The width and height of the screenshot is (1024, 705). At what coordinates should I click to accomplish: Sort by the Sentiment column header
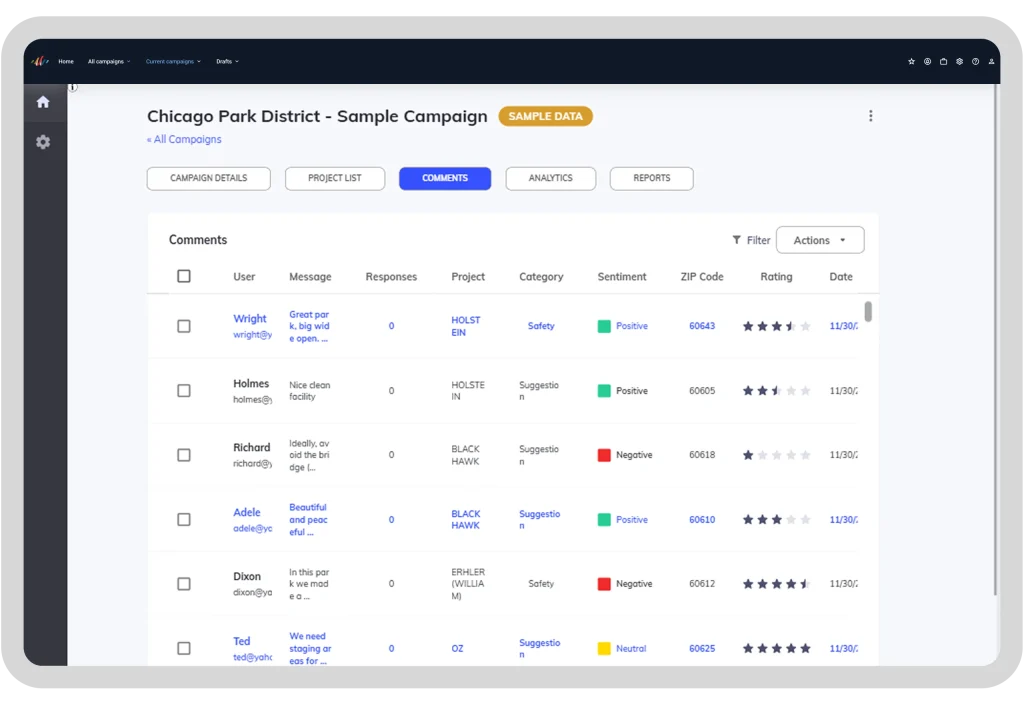[622, 277]
